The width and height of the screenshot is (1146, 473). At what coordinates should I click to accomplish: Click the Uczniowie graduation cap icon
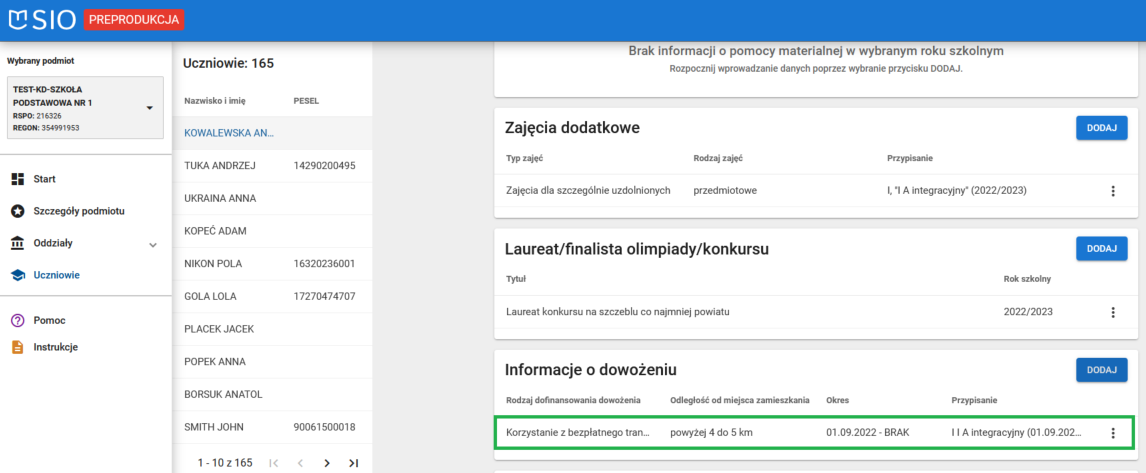point(18,276)
